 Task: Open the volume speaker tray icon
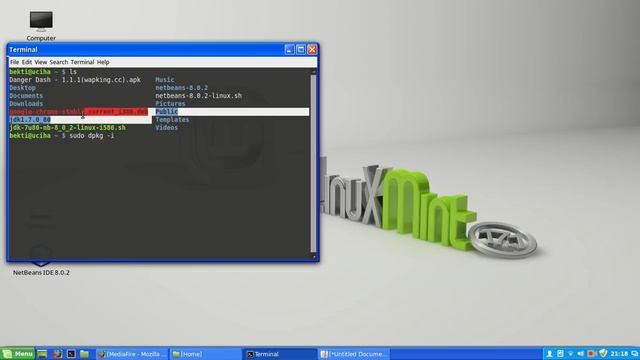[581, 353]
